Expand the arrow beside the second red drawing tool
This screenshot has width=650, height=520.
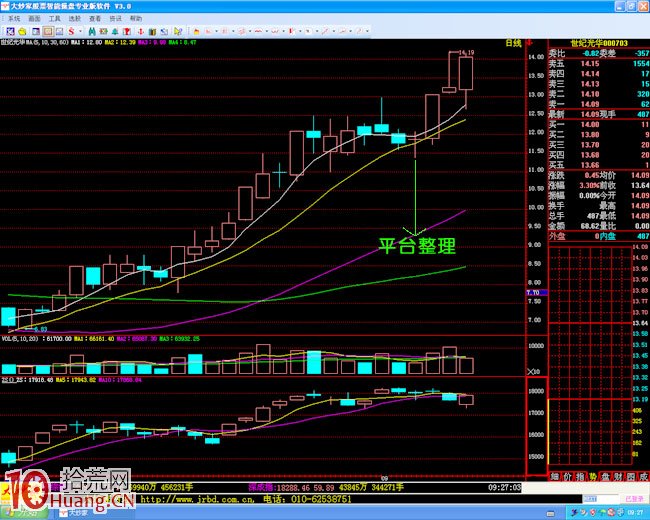(x=233, y=31)
